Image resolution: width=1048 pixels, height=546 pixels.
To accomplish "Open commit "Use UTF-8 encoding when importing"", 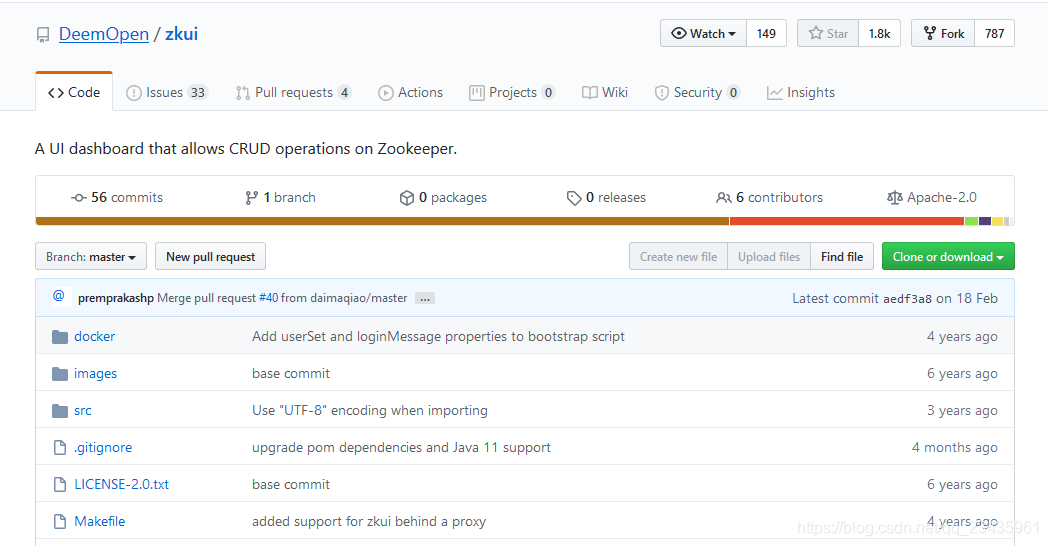I will coord(370,410).
